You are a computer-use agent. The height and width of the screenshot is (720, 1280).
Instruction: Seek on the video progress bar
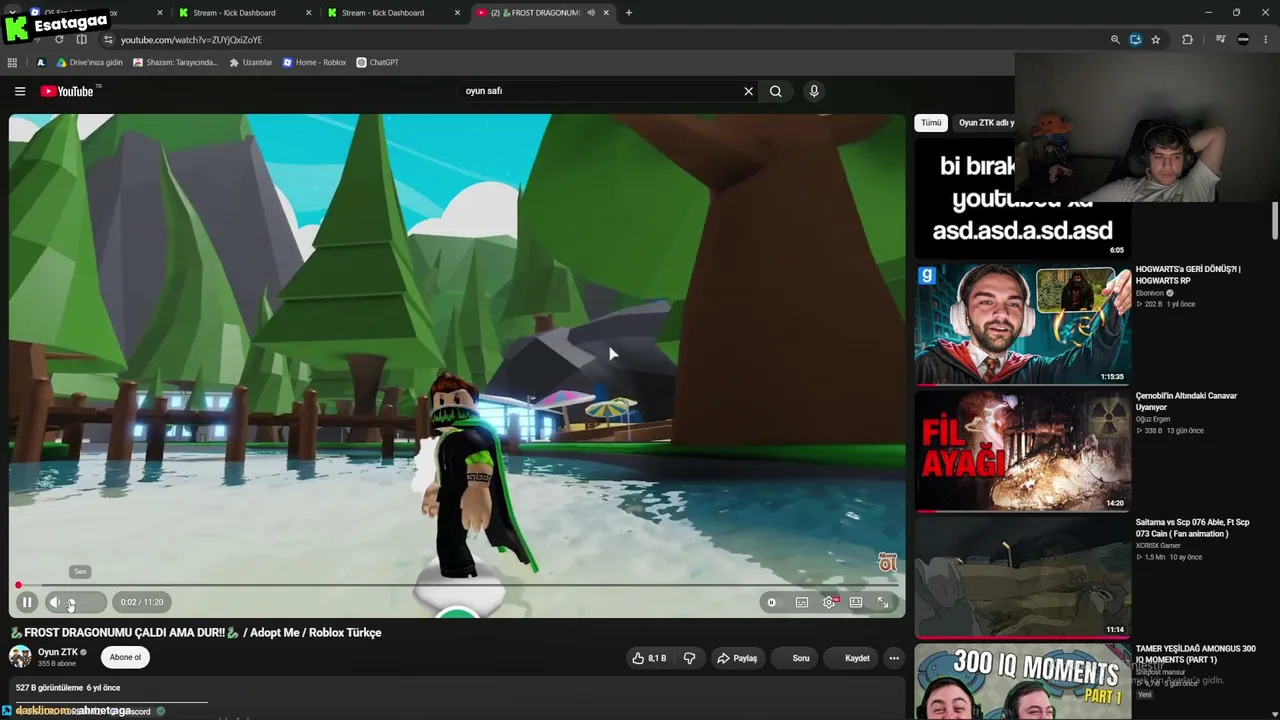(x=457, y=585)
